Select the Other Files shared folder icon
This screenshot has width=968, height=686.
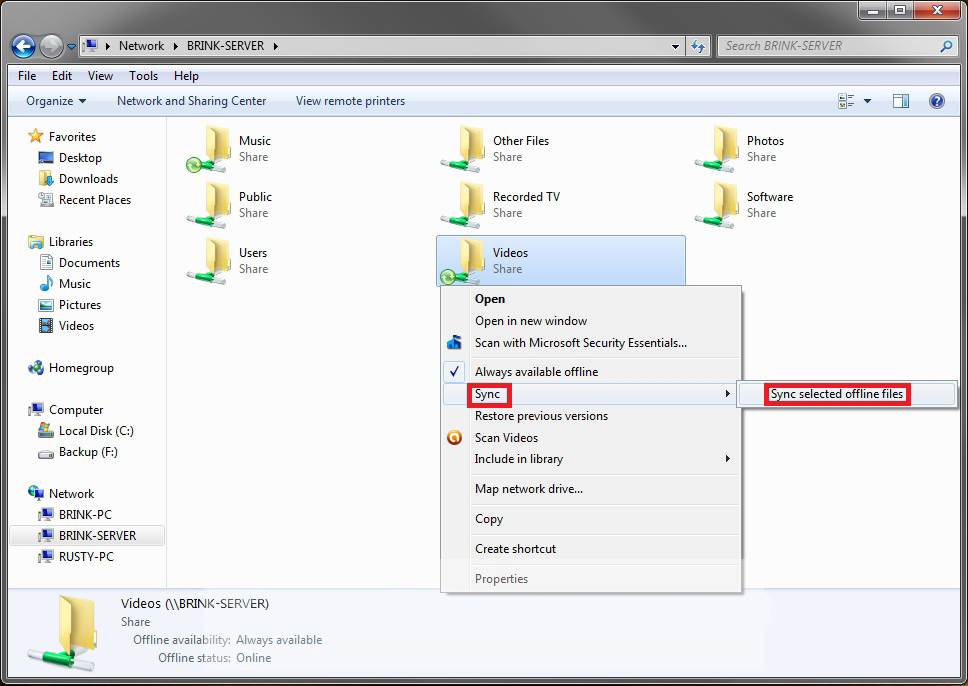[x=464, y=149]
